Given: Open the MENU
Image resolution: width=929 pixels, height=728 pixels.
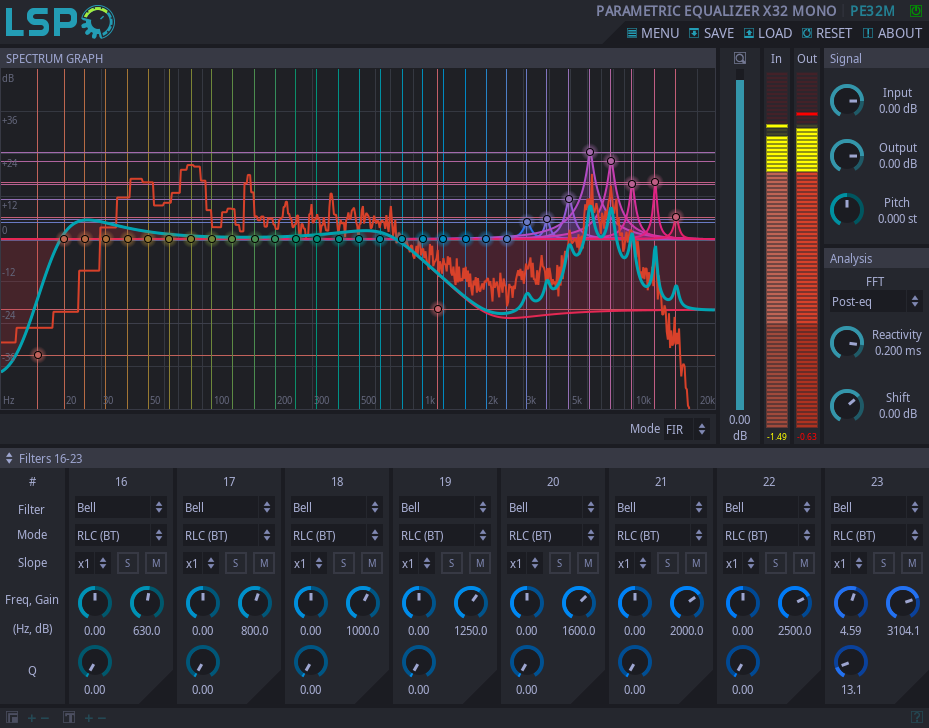Looking at the screenshot, I should point(653,33).
